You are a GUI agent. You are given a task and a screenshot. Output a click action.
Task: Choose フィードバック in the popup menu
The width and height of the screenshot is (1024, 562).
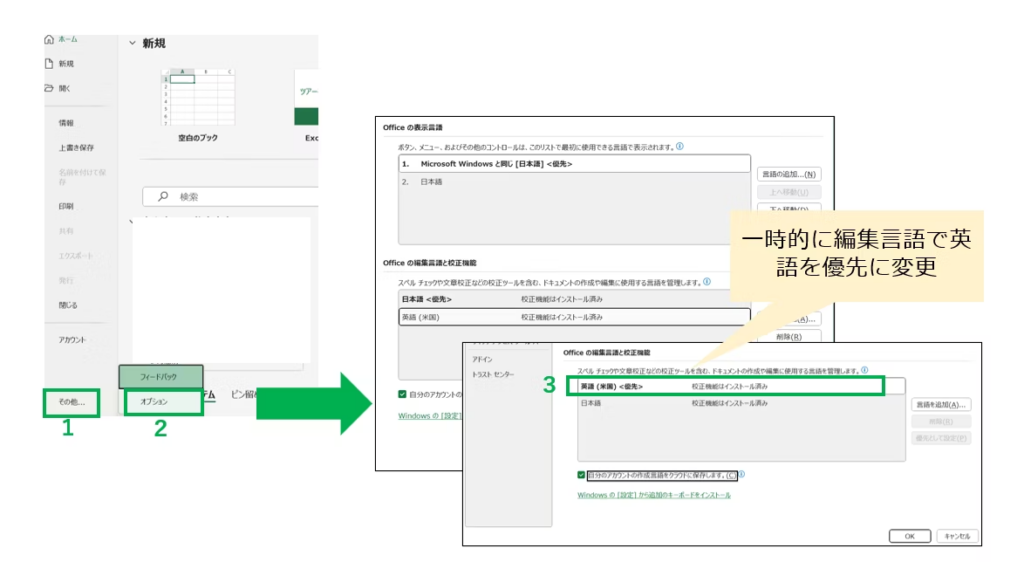pyautogui.click(x=159, y=377)
